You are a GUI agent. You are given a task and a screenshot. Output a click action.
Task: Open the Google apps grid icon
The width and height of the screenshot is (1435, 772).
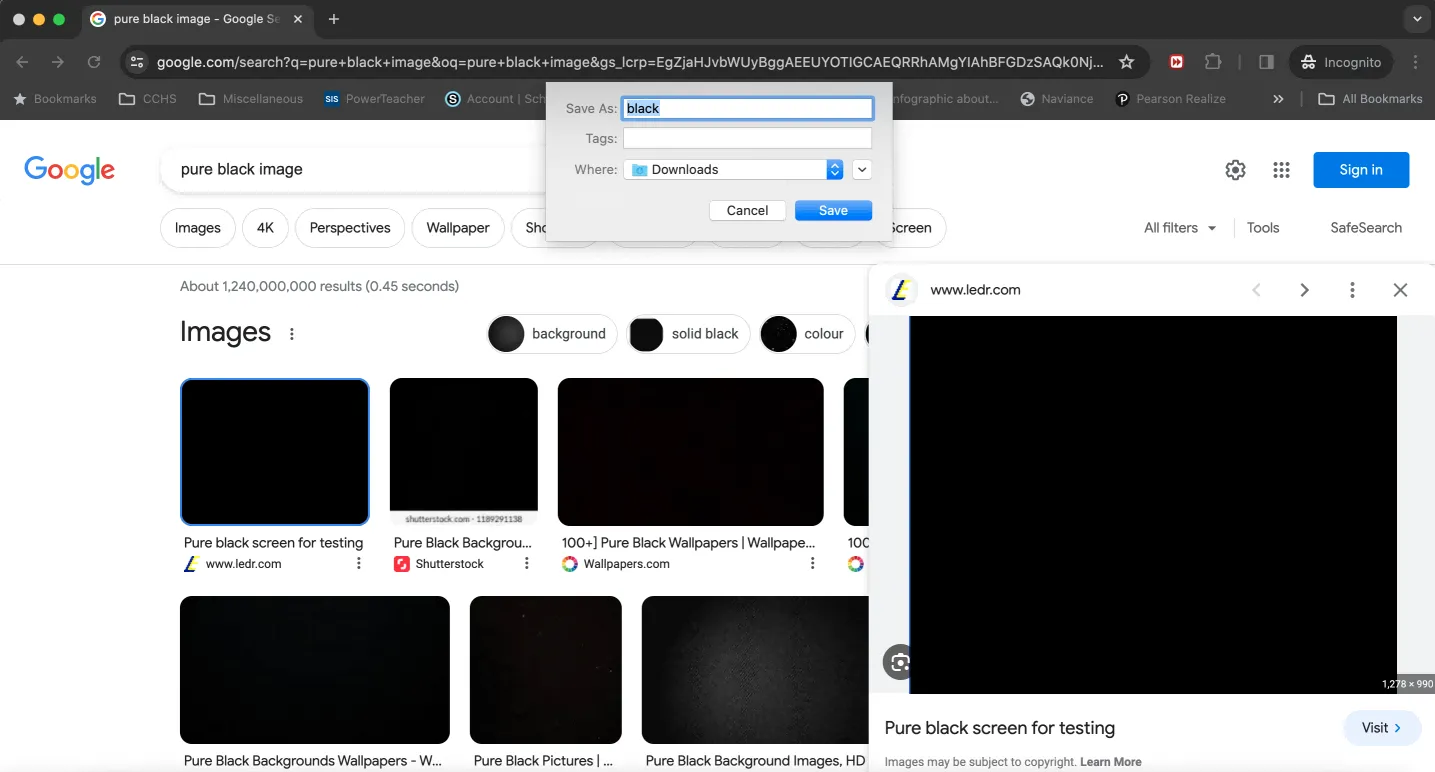pos(1281,170)
